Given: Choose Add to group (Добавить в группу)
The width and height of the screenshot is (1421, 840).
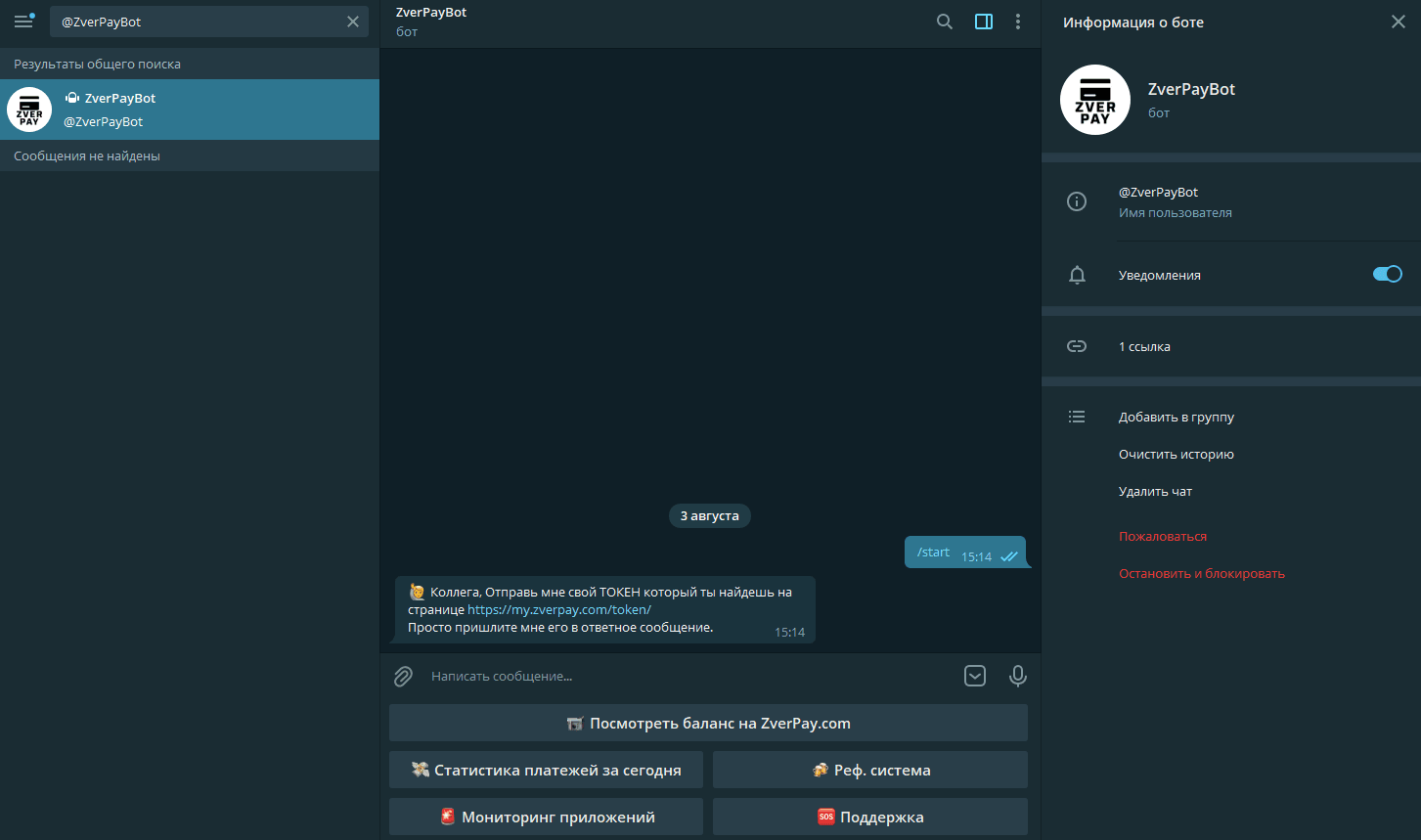Looking at the screenshot, I should [1177, 417].
